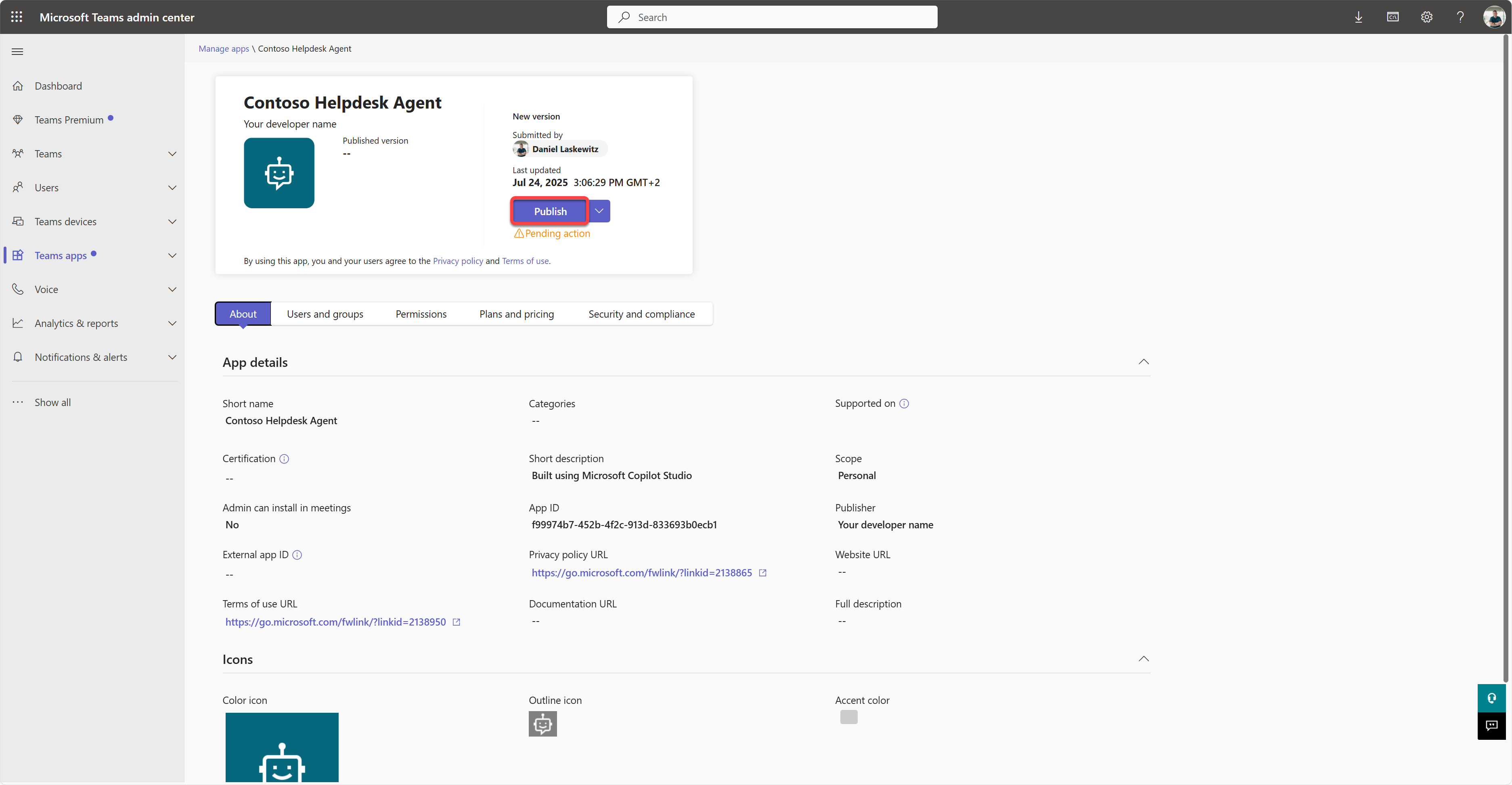The height and width of the screenshot is (785, 1512).
Task: Expand the Publish button dropdown arrow
Action: [599, 211]
